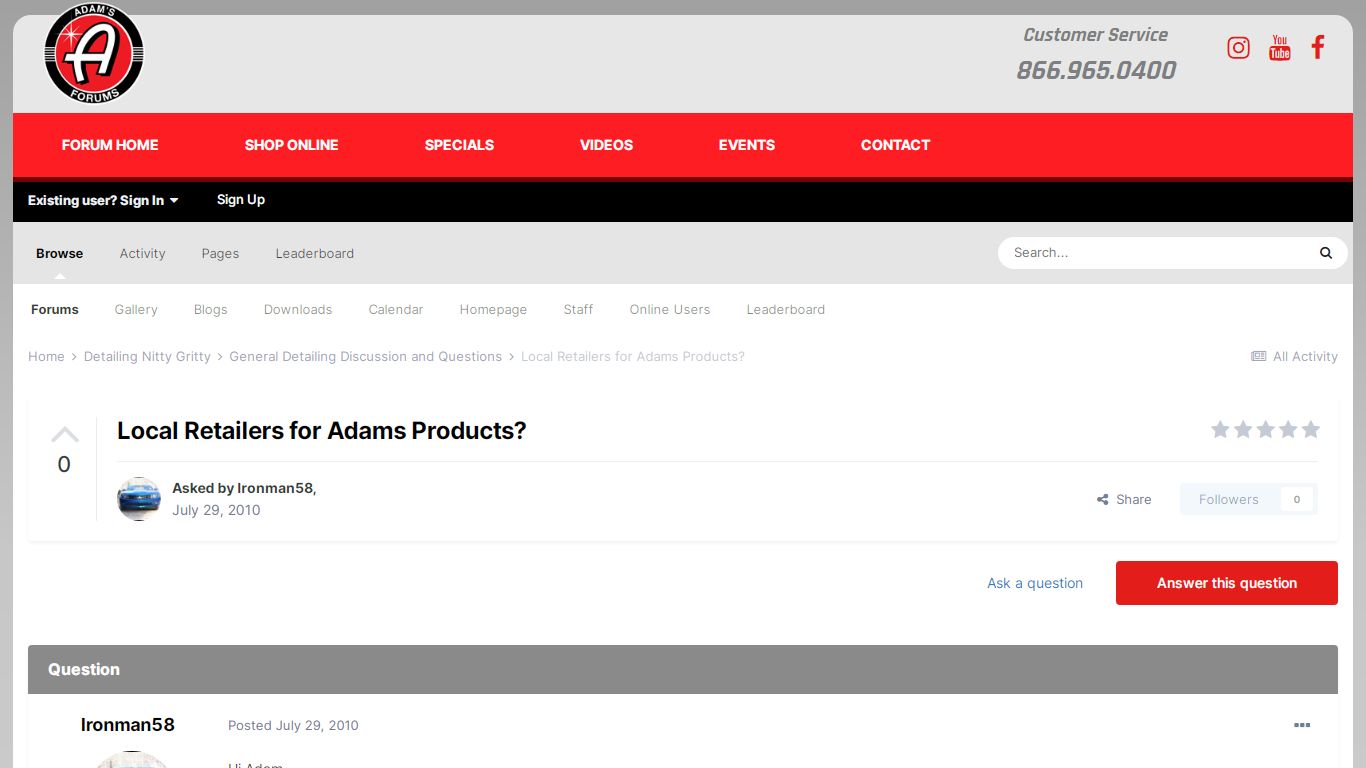Screen dimensions: 1366x768
Task: Open Staff submenu link
Action: pos(578,309)
